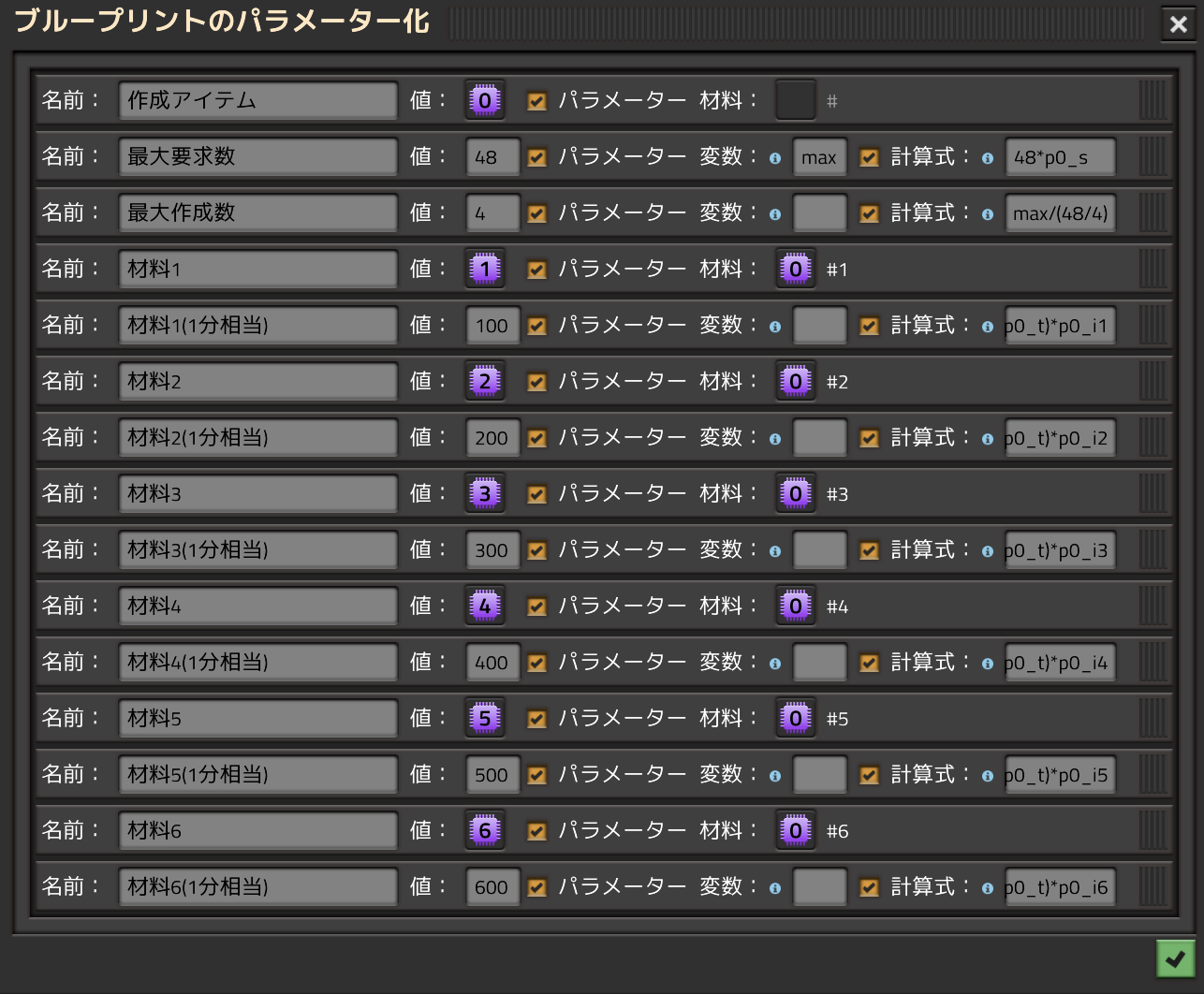
Task: Toggle the パラメーター checkbox for 材料1
Action: (x=537, y=270)
